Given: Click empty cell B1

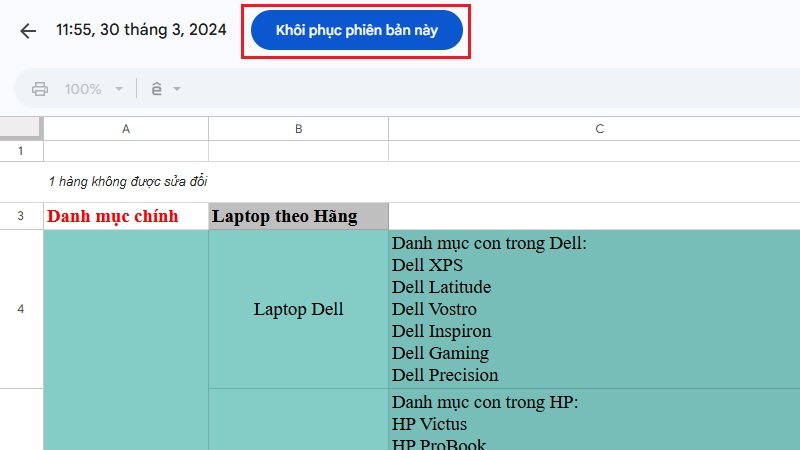Looking at the screenshot, I should pyautogui.click(x=298, y=151).
